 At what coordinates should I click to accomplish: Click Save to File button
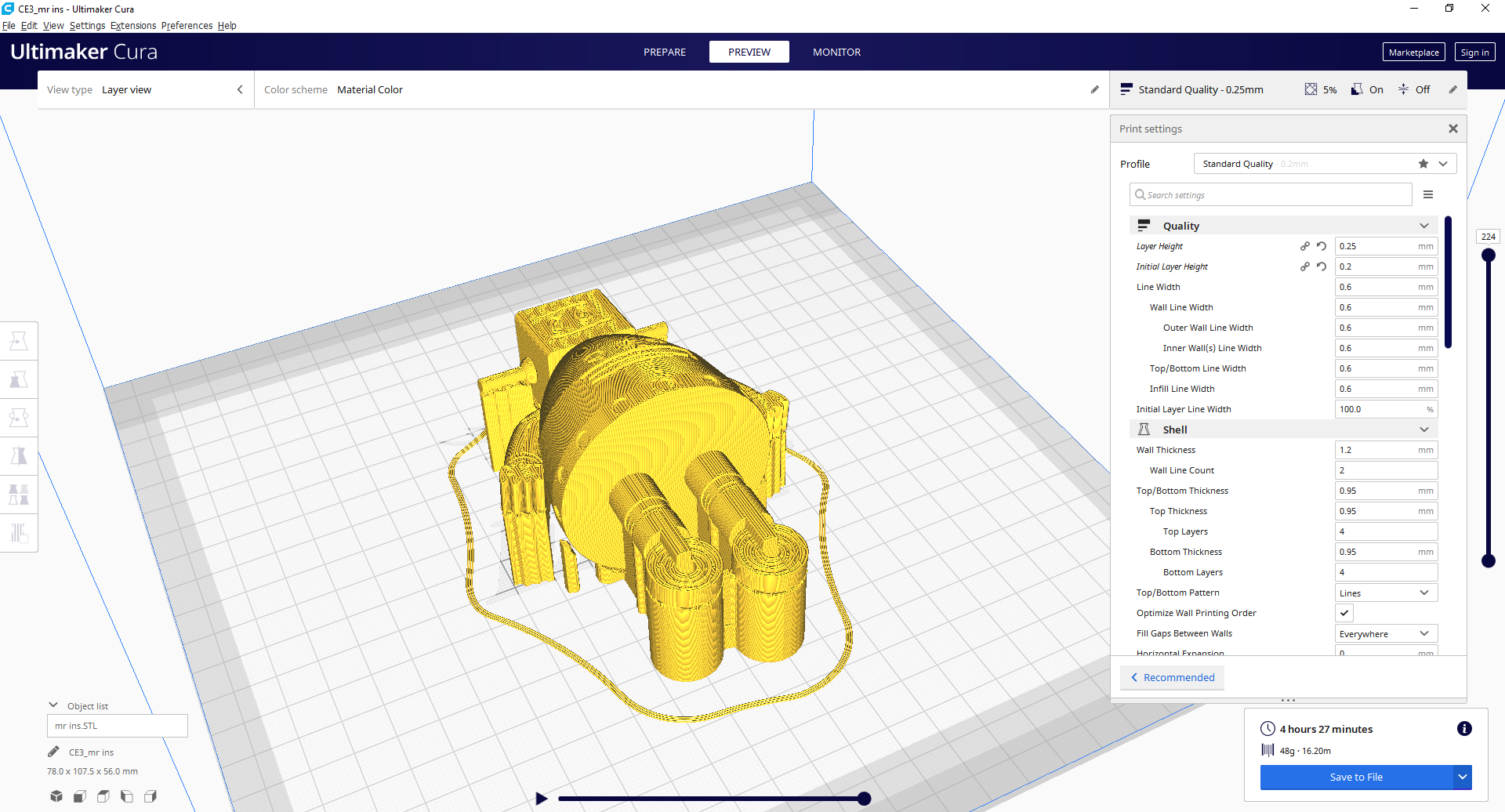1357,777
